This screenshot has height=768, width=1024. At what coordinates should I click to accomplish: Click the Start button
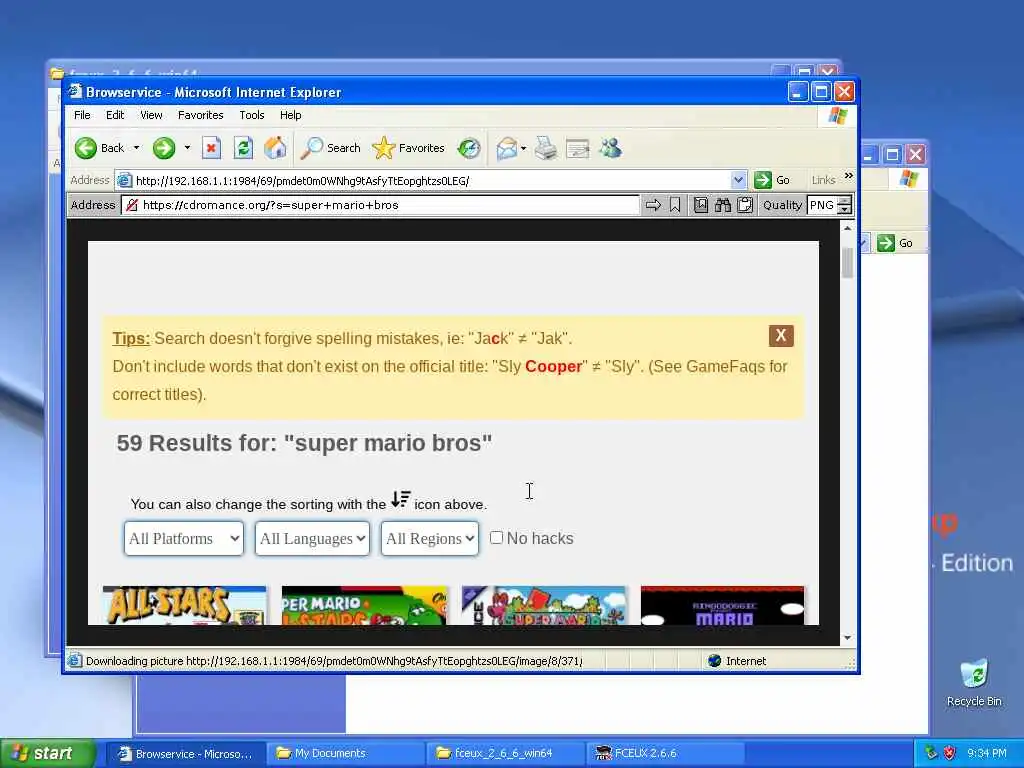pos(47,754)
